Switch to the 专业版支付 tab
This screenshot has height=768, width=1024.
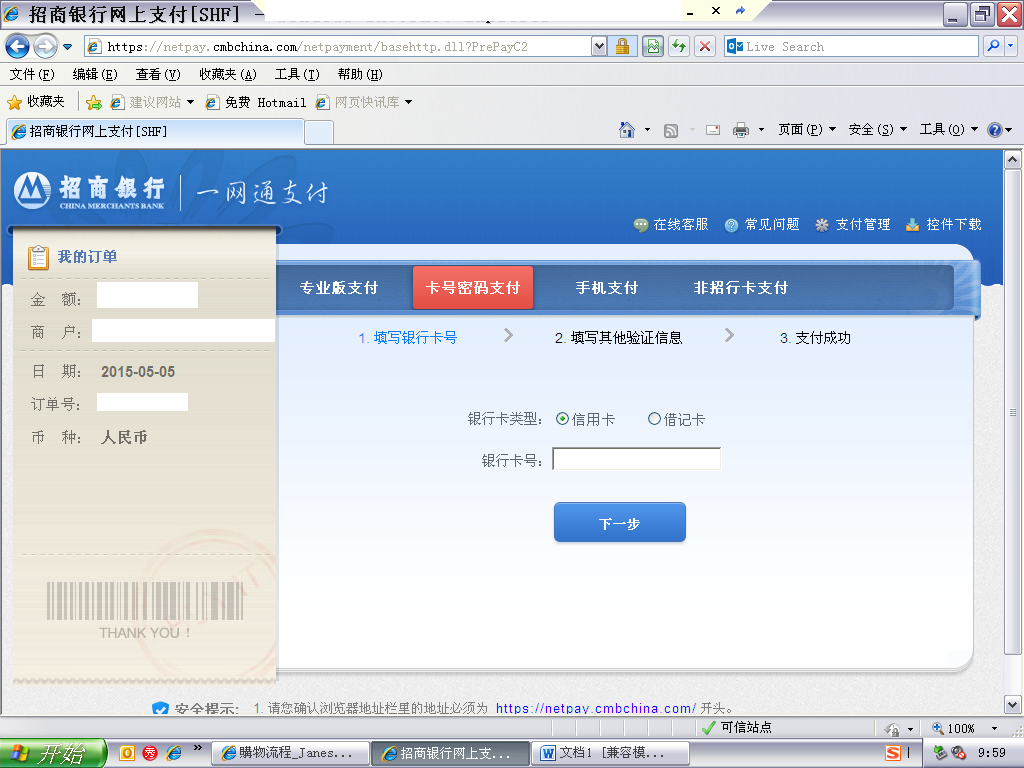click(339, 288)
